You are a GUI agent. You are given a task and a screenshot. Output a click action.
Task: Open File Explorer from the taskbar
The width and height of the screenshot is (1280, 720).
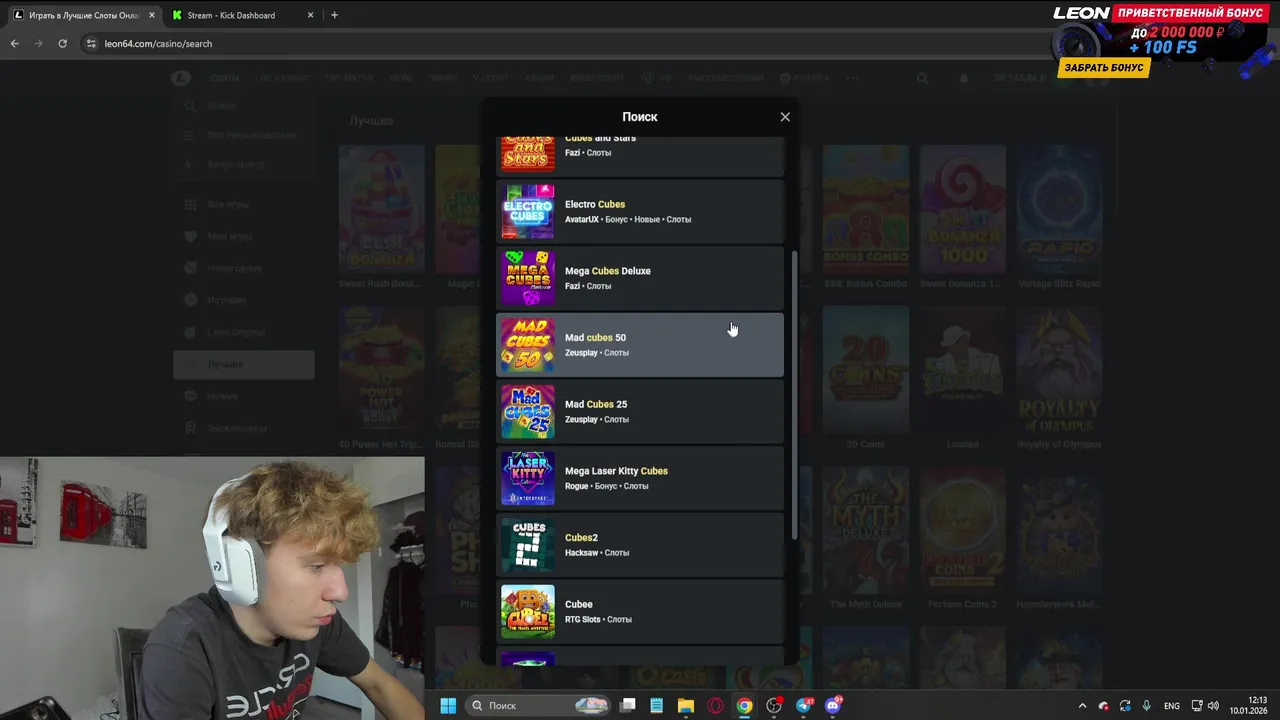point(686,706)
